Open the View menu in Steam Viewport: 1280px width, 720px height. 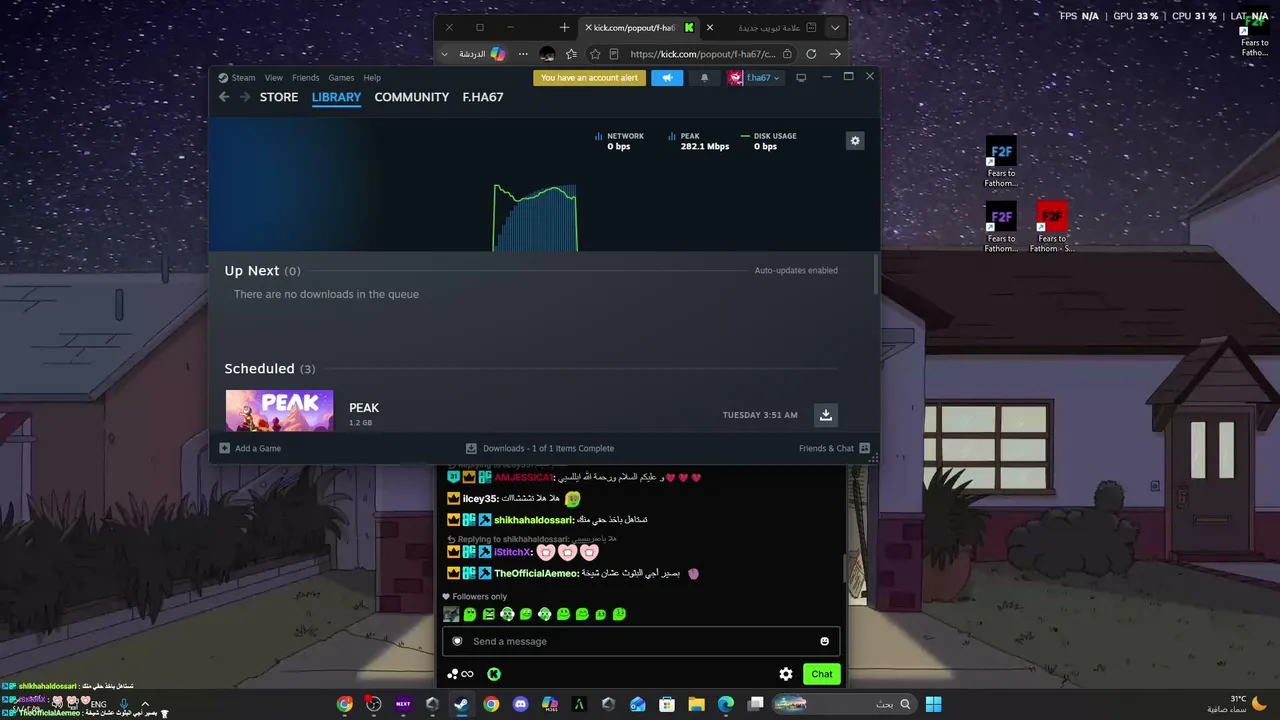pos(273,78)
